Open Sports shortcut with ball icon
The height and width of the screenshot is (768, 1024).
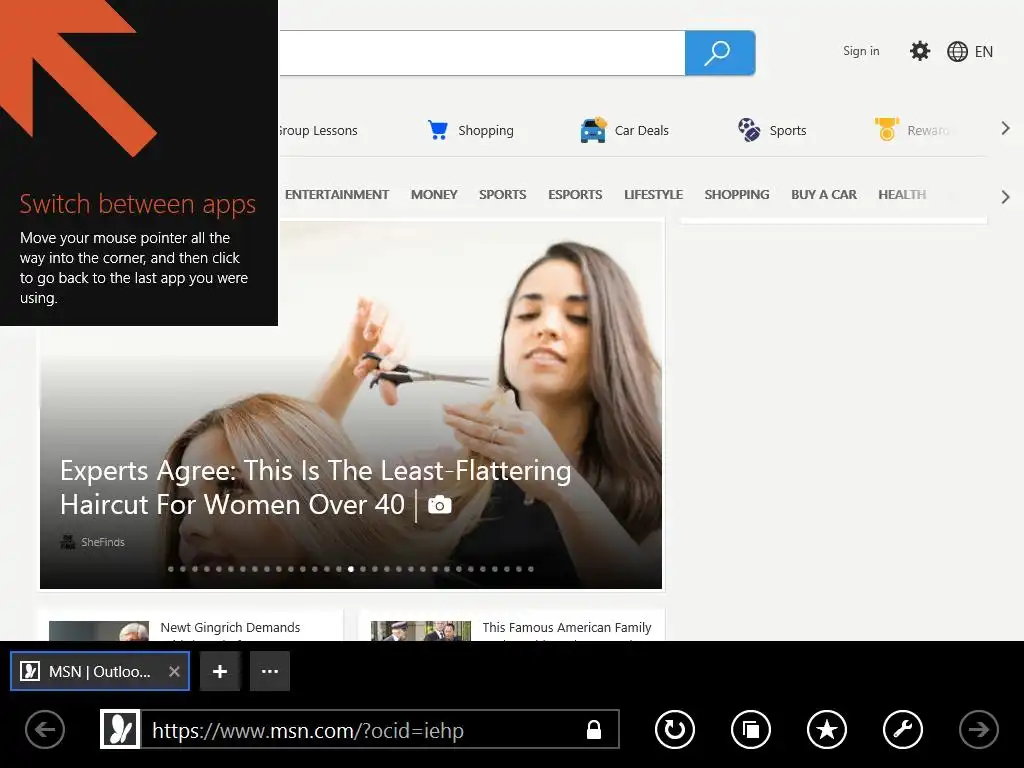pos(772,130)
